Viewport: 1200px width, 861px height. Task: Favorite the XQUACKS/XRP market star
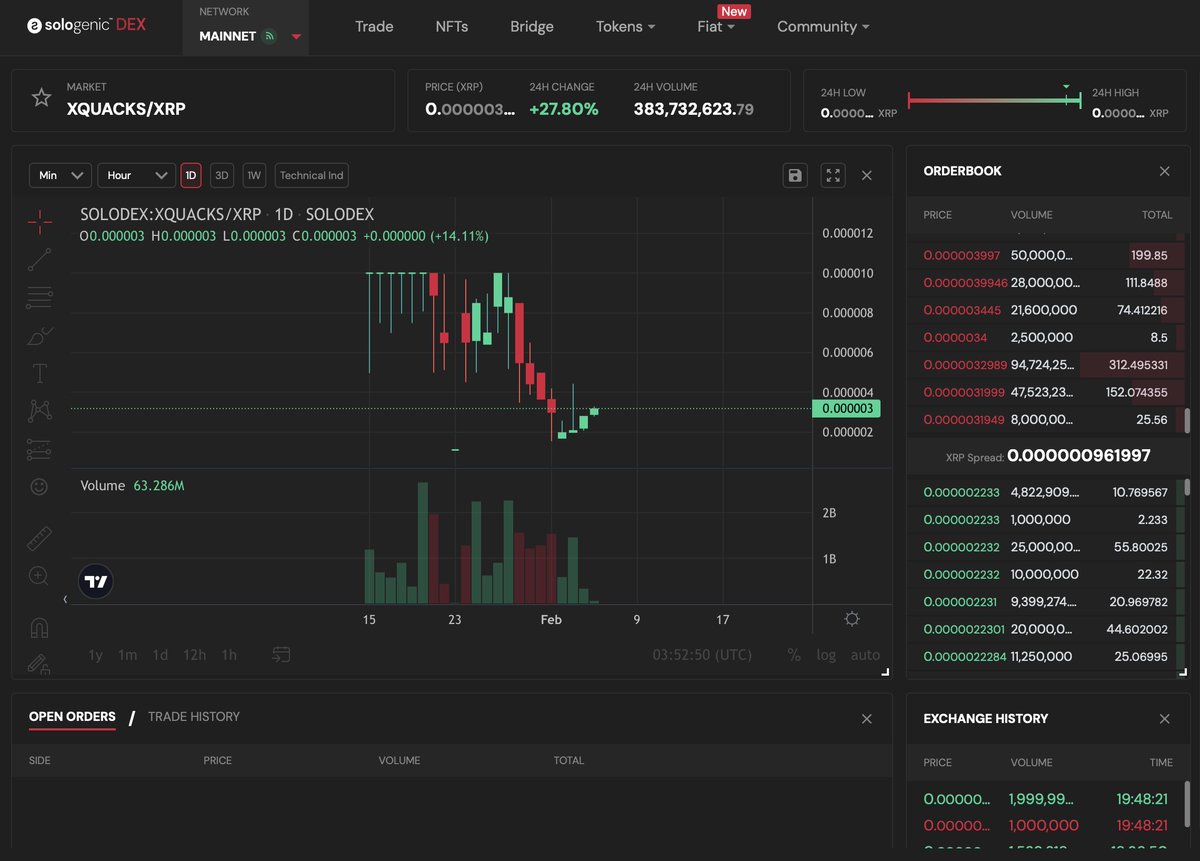(41, 98)
